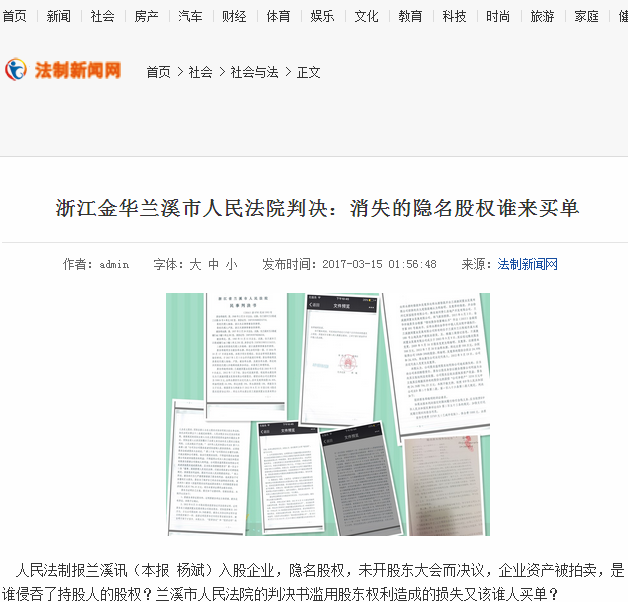Click the court documents article image
The image size is (628, 602).
tap(327, 414)
